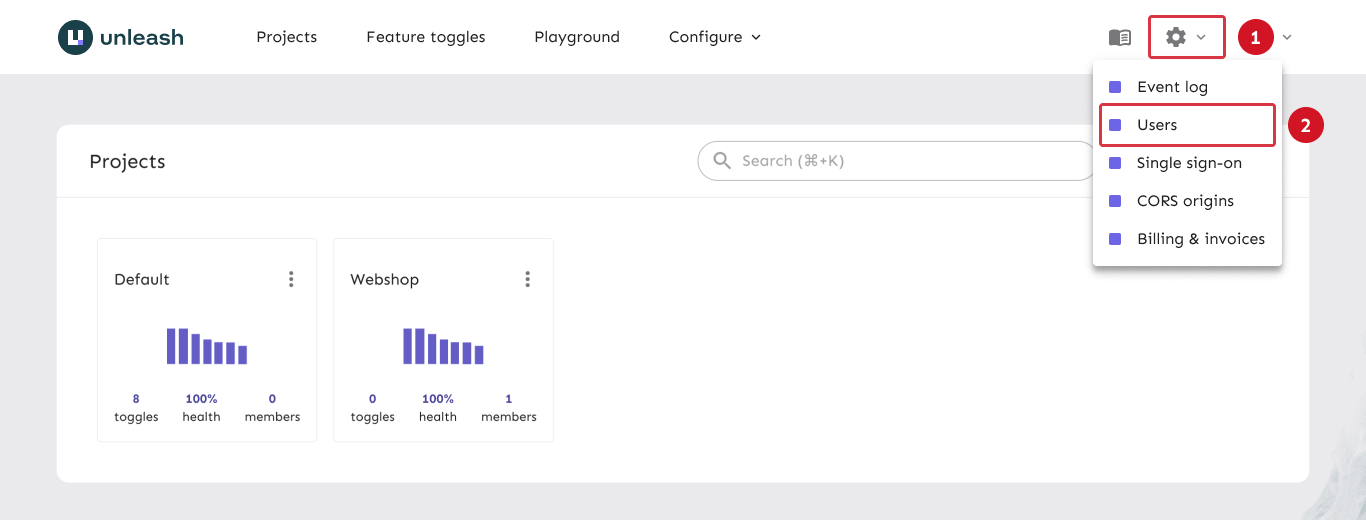Navigate to Playground
The height and width of the screenshot is (520, 1366).
(x=576, y=37)
